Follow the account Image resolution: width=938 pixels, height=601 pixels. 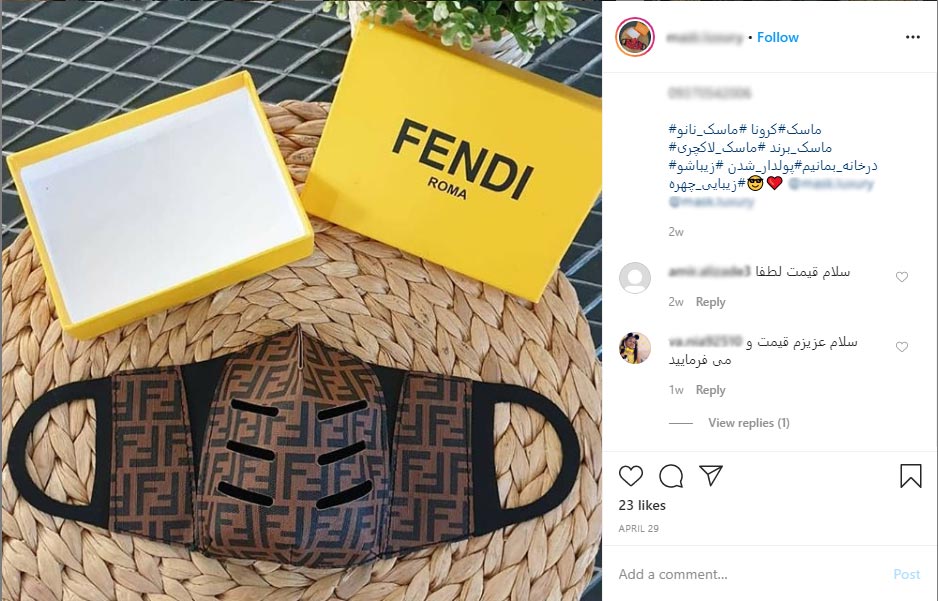(x=778, y=37)
